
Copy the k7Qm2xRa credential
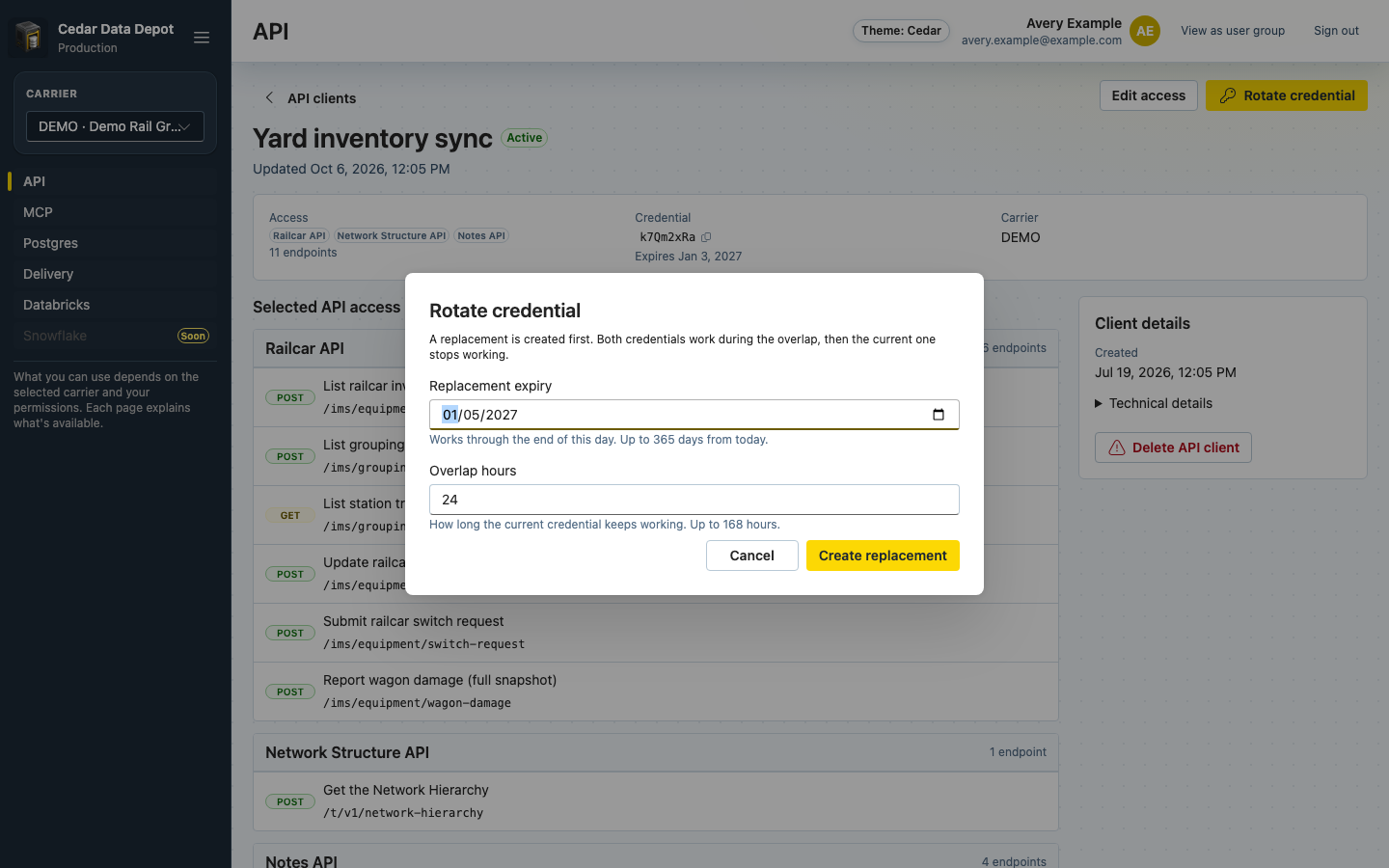(706, 237)
